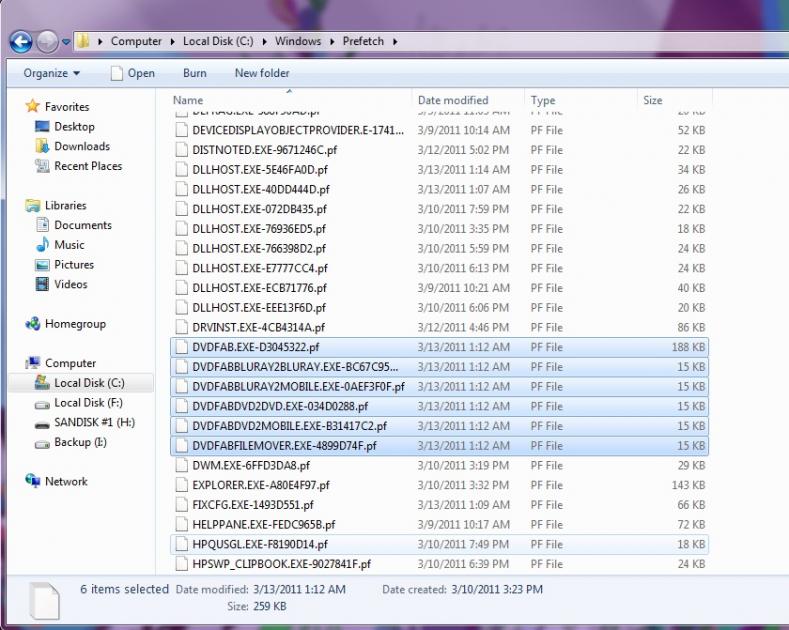Create a New folder
Screen dimensions: 789x630
(262, 73)
